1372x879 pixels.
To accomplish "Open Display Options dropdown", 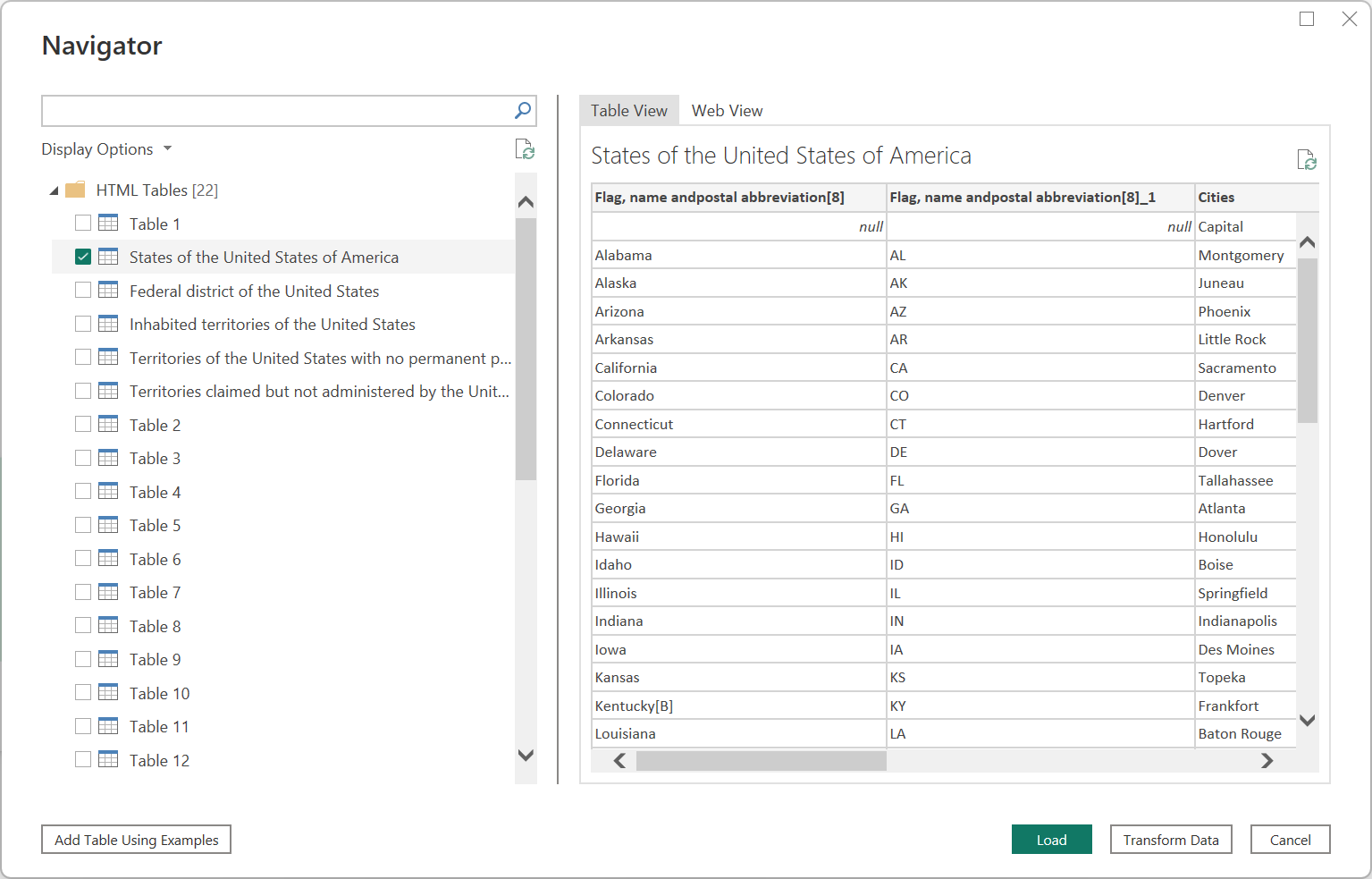I will (106, 149).
